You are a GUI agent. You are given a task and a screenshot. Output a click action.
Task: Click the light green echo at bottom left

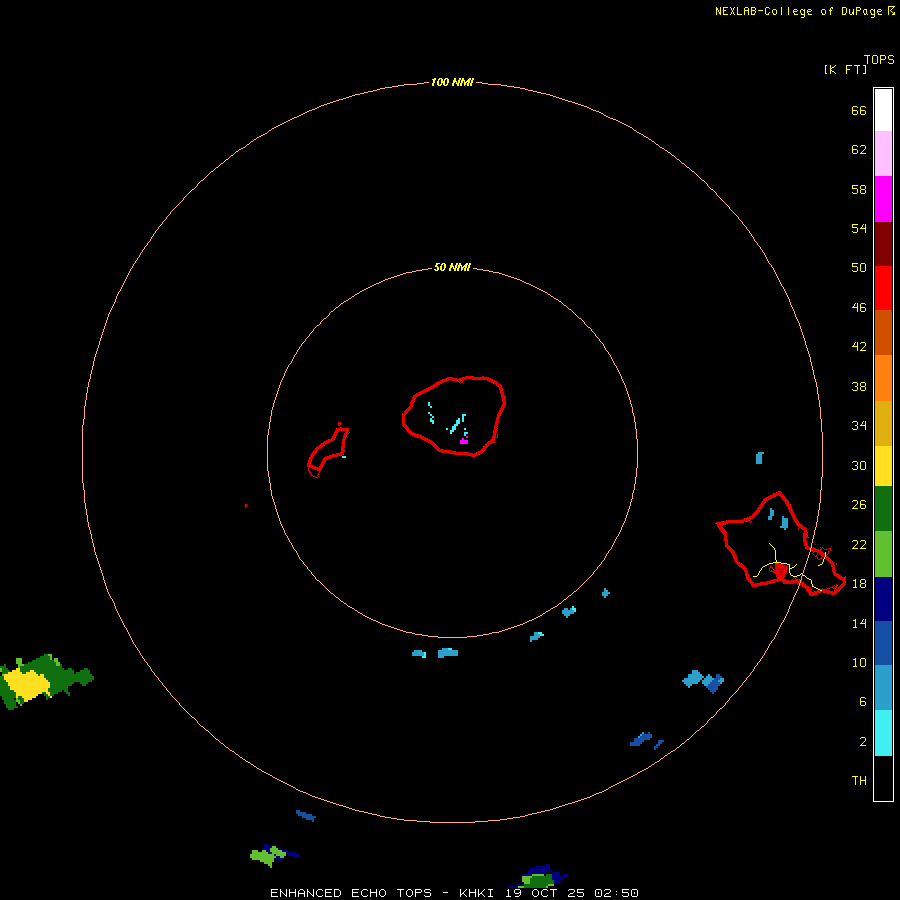point(267,855)
